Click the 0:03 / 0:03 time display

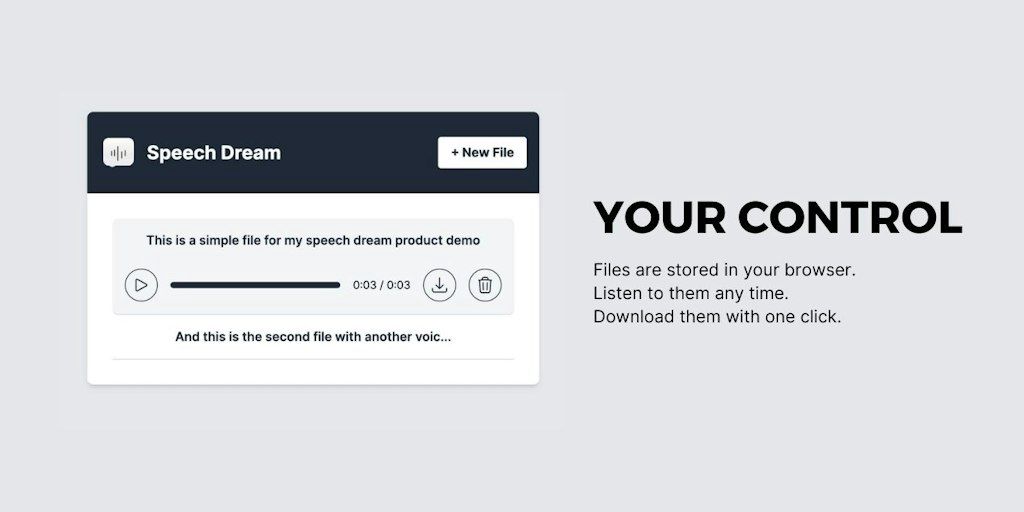coord(381,285)
